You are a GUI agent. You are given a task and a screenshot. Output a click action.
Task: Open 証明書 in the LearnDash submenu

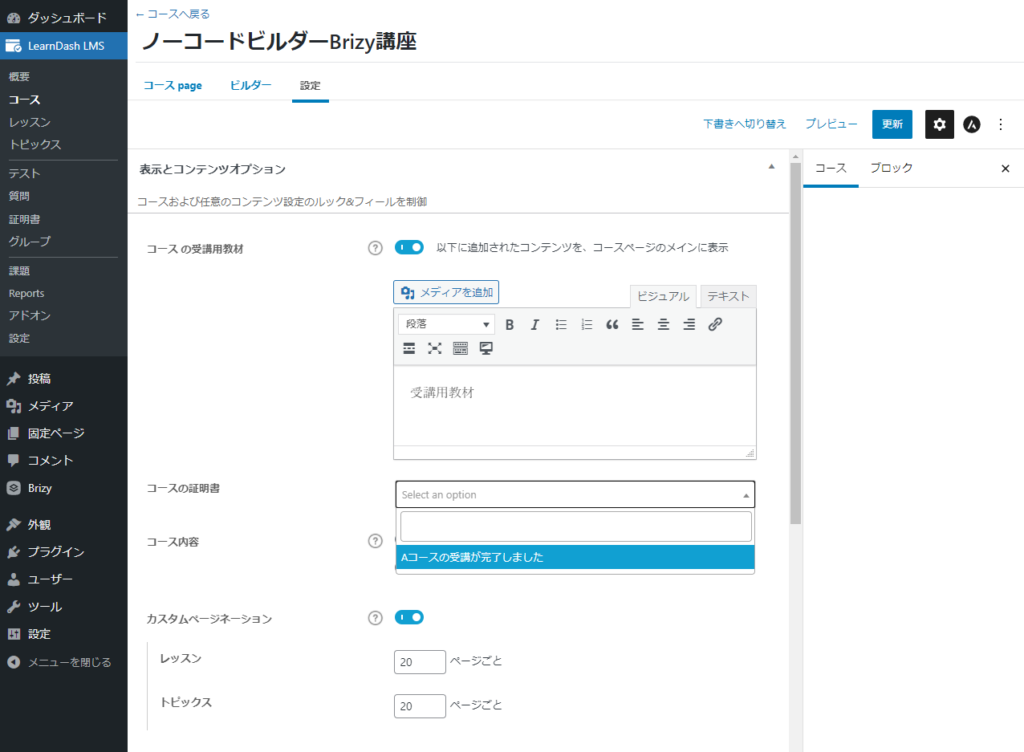(x=25, y=219)
